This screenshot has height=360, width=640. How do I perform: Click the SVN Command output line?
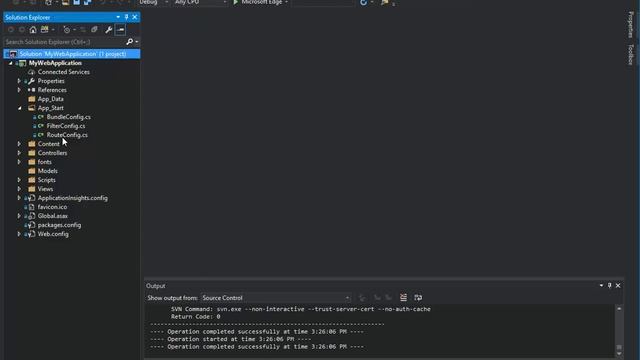click(x=301, y=309)
